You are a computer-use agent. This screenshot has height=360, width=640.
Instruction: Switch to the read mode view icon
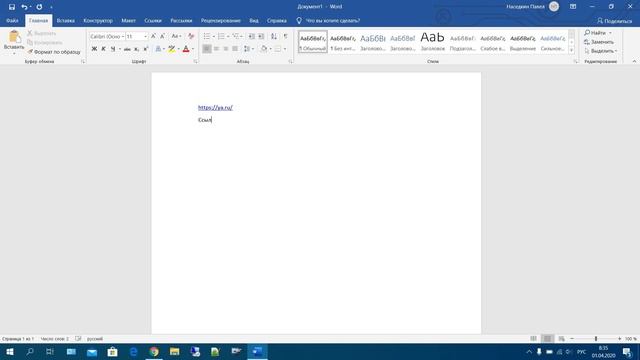[x=533, y=339]
